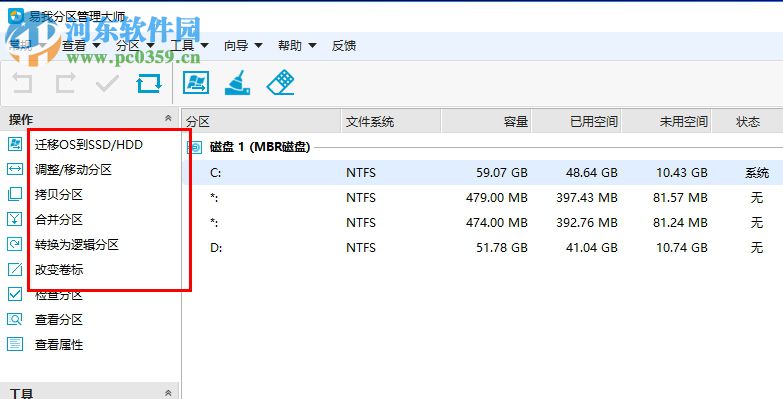
Task: Open the 向导 menu
Action: point(243,45)
